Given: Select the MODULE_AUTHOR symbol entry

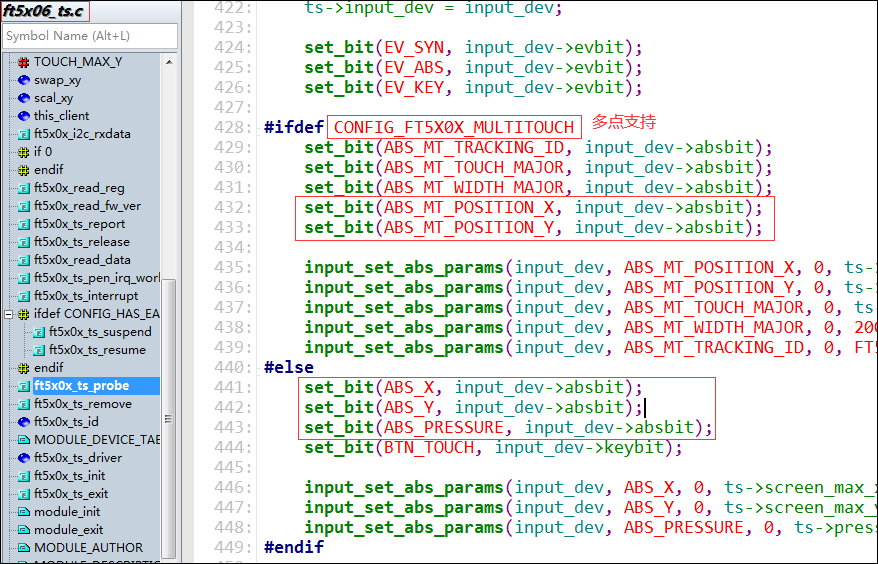Looking at the screenshot, I should 88,548.
